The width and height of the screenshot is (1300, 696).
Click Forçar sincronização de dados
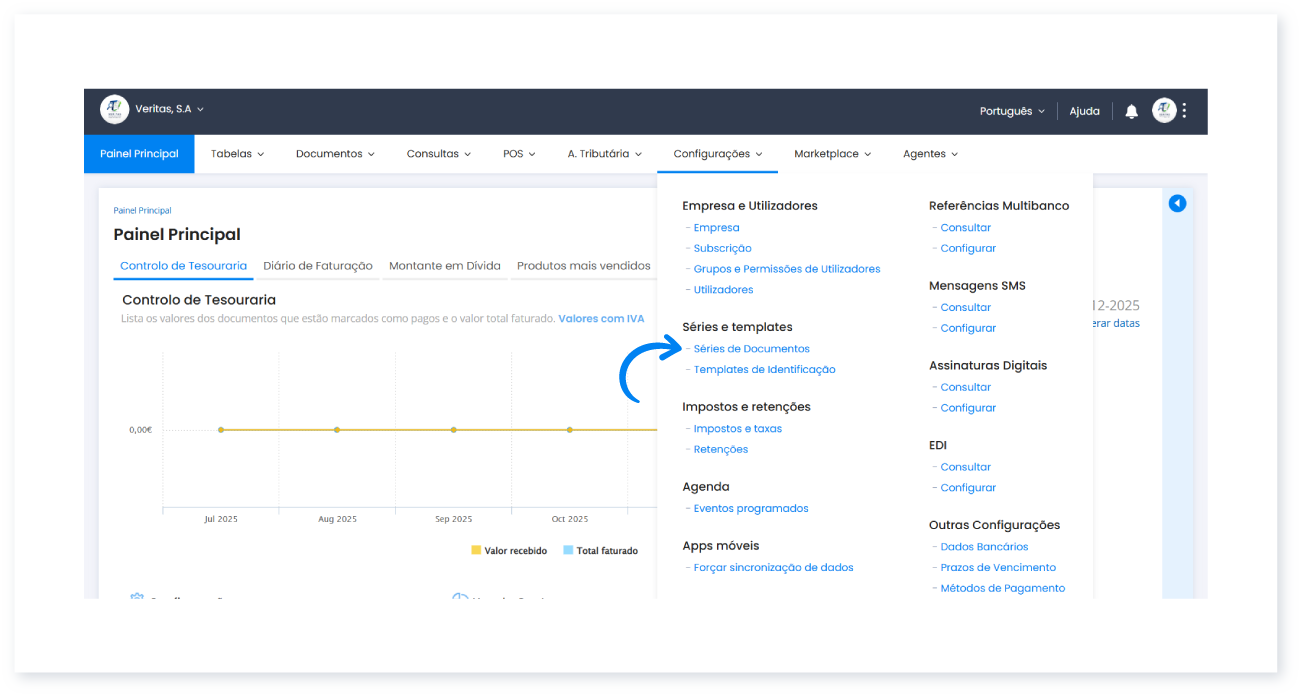coord(774,568)
